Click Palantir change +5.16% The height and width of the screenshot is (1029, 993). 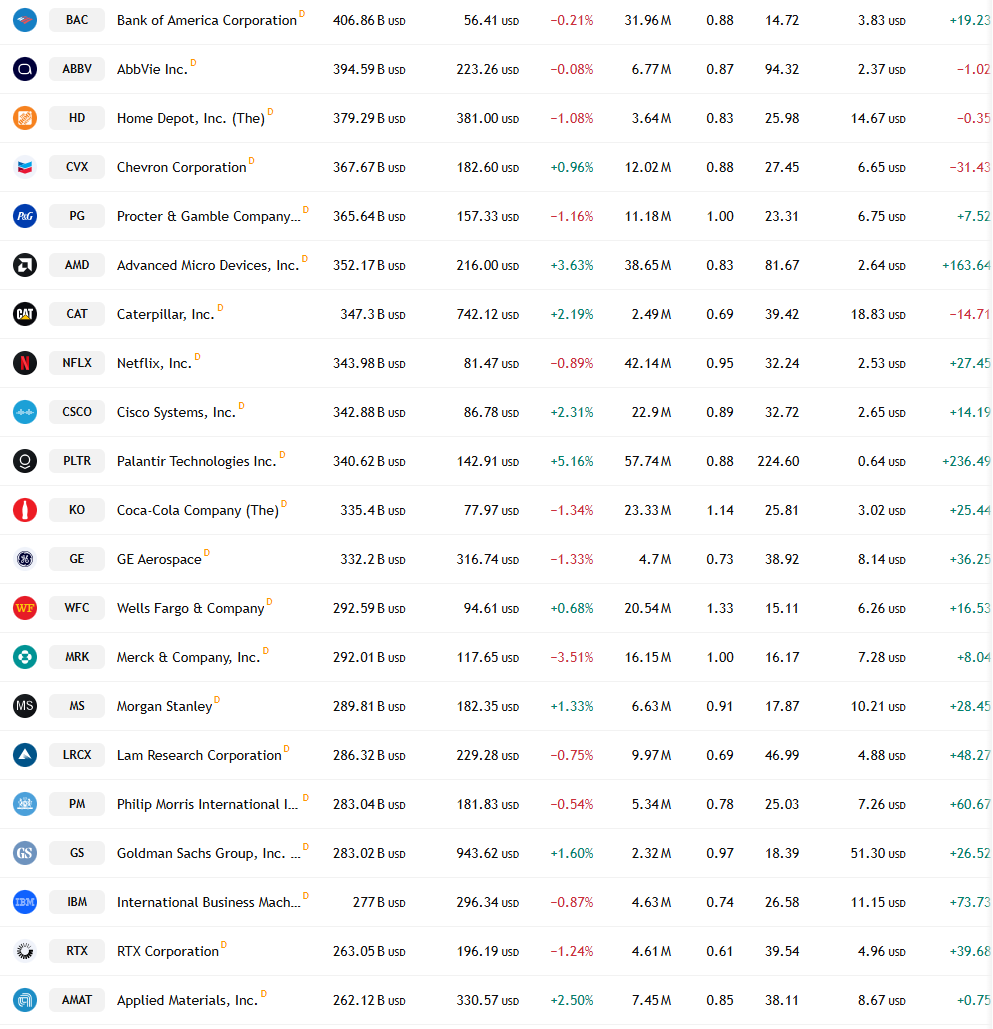572,462
